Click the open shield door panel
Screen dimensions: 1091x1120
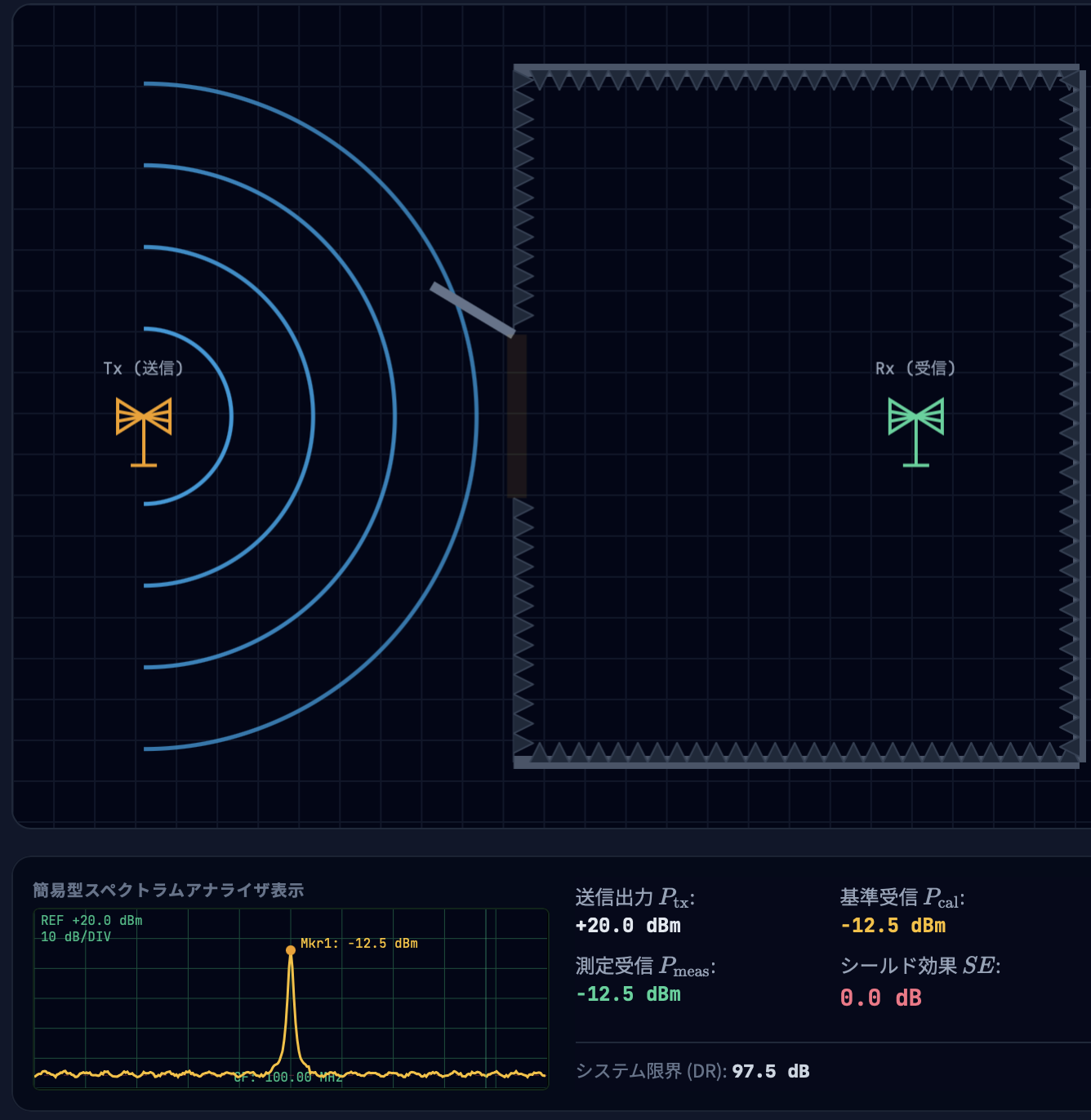(473, 309)
